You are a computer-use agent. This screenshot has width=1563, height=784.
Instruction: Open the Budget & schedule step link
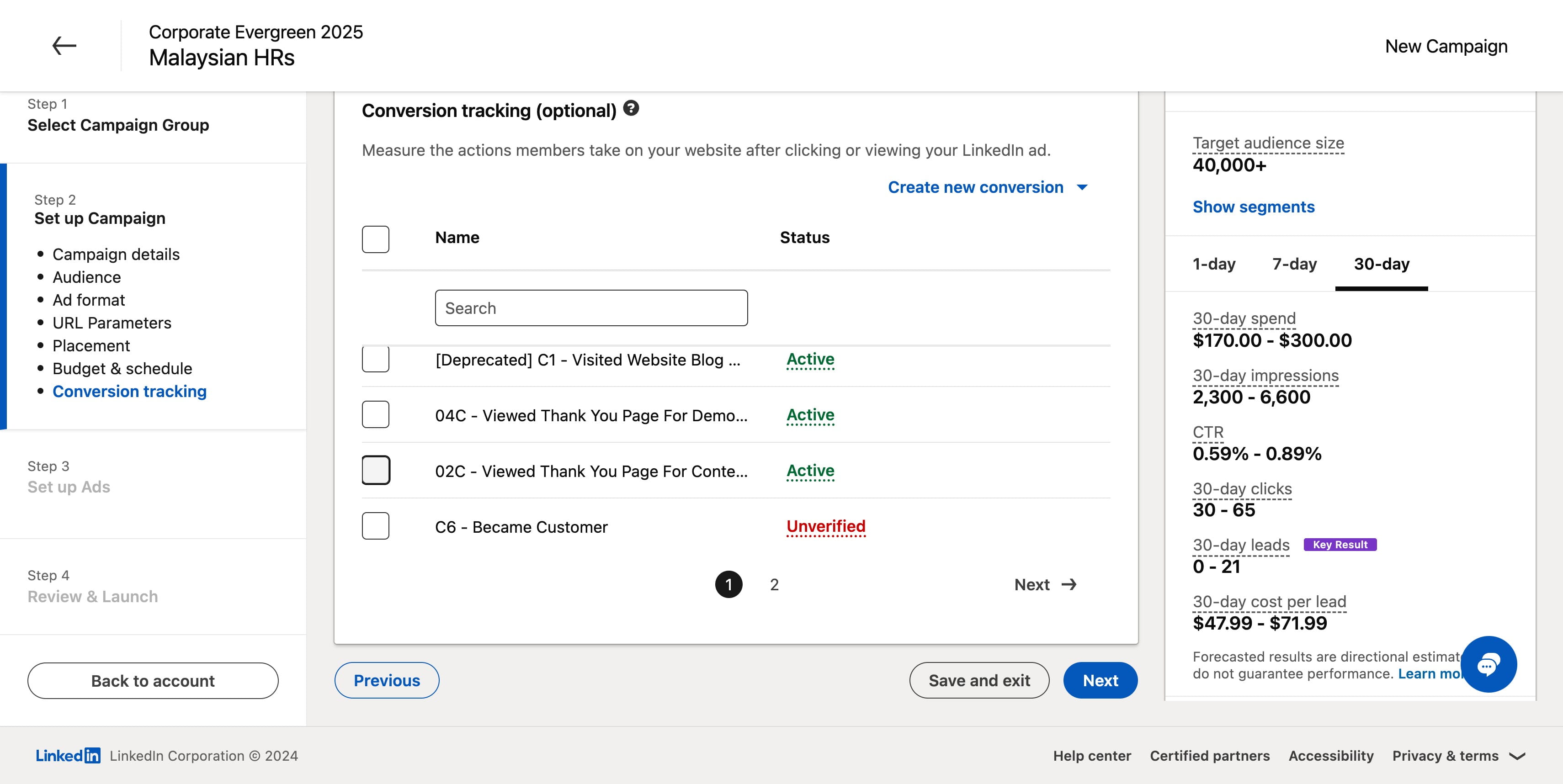click(122, 369)
